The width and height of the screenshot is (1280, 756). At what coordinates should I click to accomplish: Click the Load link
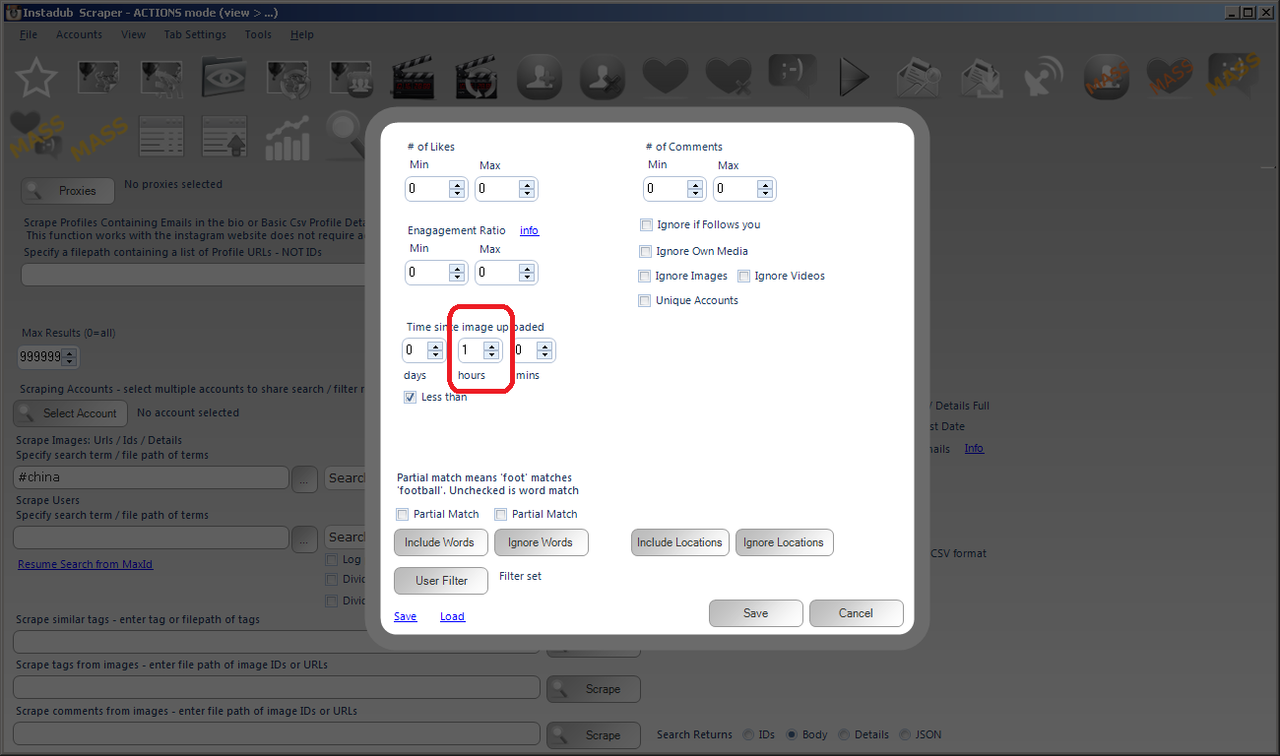(452, 617)
